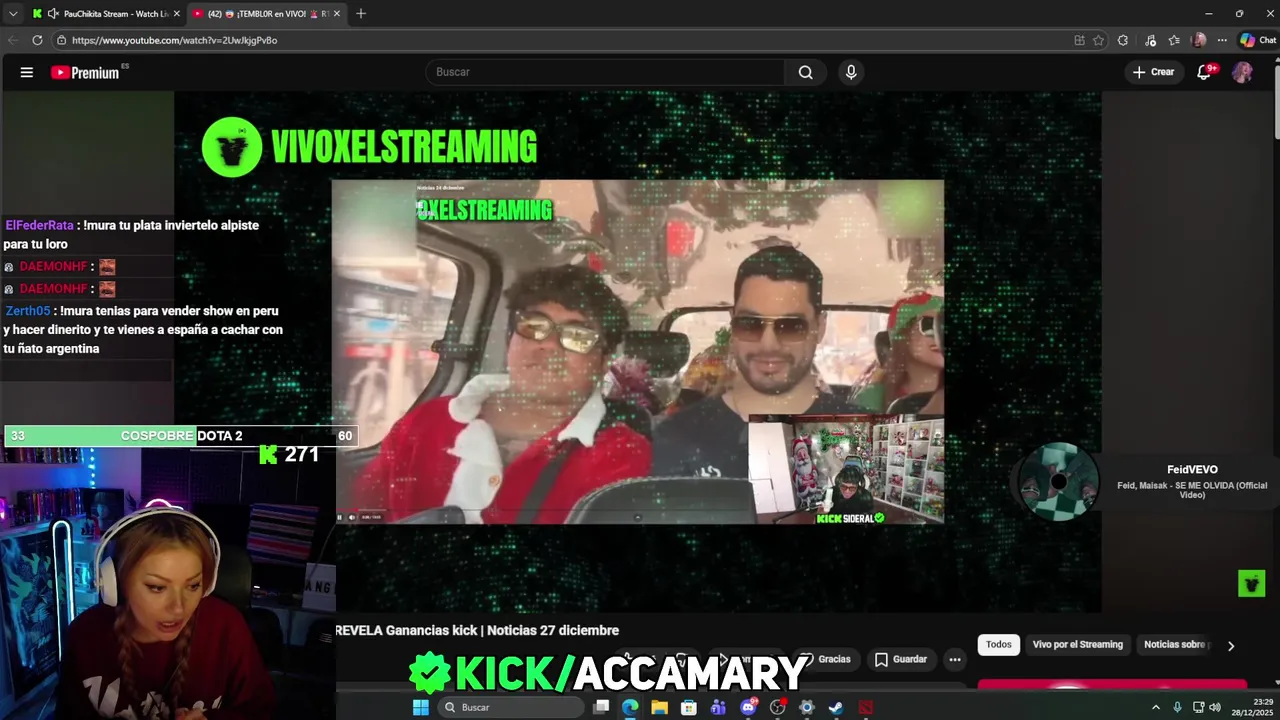Open Microsoft Store from taskbar
Viewport: 1280px width, 720px height.
[689, 707]
